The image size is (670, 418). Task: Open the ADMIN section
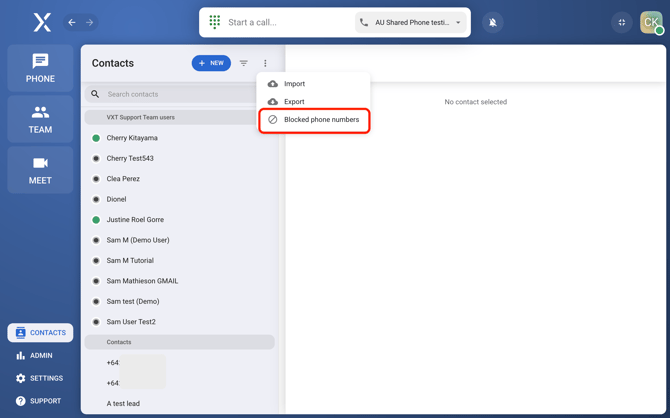coord(34,356)
